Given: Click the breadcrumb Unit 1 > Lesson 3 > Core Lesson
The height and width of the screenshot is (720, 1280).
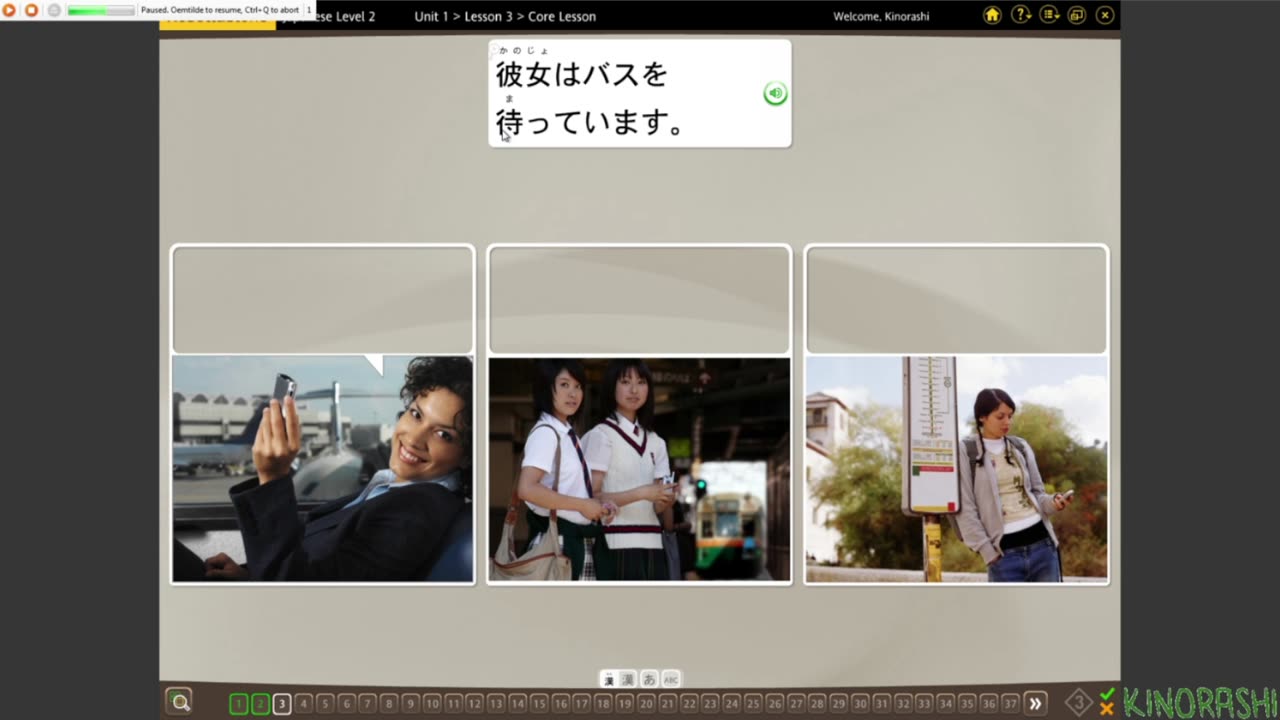Looking at the screenshot, I should point(505,16).
